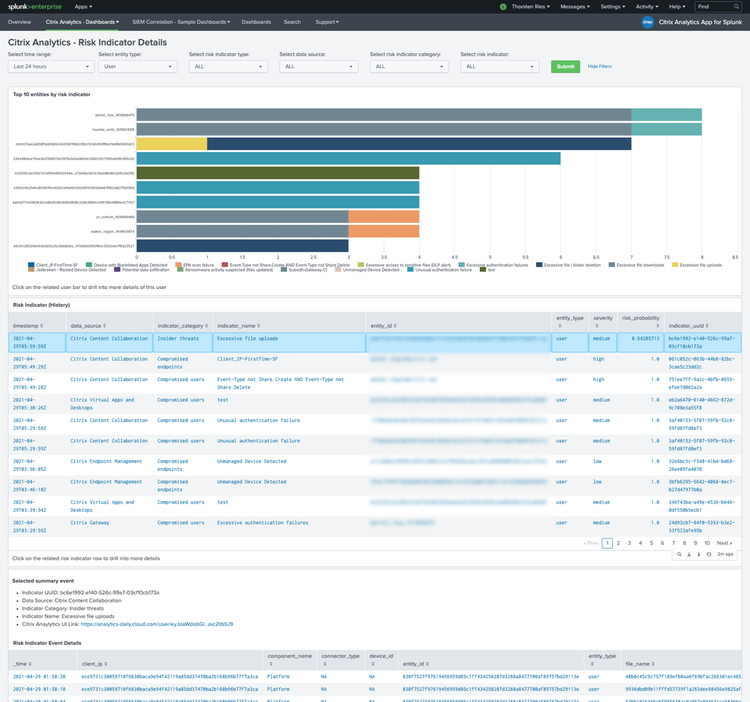
Task: Open Citrix Analytics - Dashboards menu
Action: pos(82,22)
